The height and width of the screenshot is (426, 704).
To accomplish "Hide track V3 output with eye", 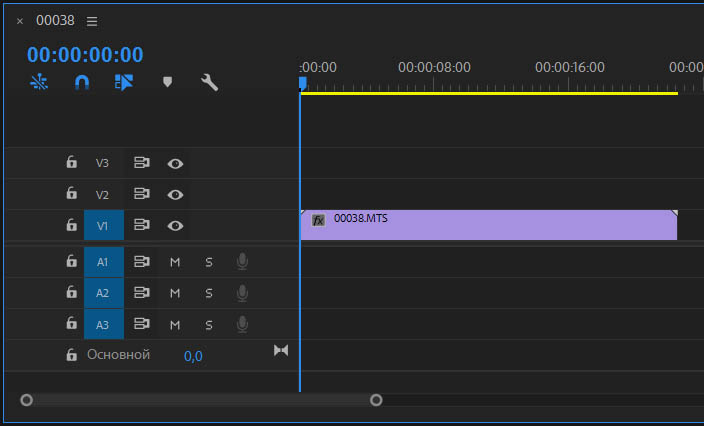I will [x=175, y=164].
